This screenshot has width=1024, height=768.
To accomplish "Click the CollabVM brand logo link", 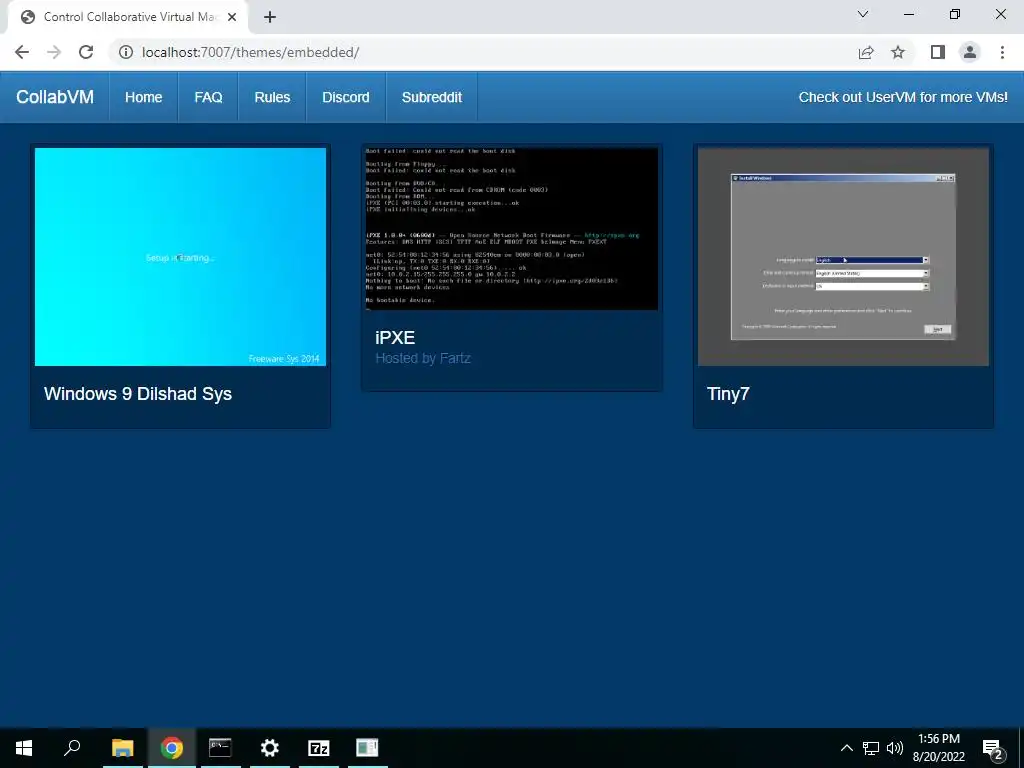I will 55,97.
